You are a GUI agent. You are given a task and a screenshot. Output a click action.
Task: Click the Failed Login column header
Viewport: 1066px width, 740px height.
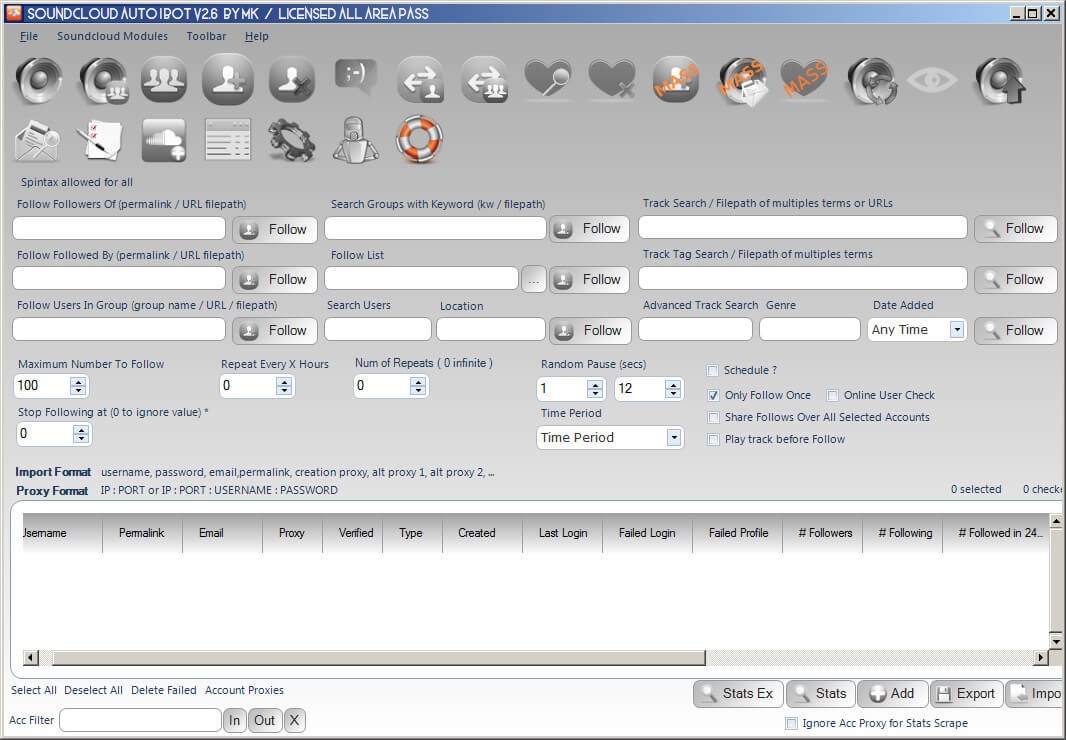click(647, 533)
